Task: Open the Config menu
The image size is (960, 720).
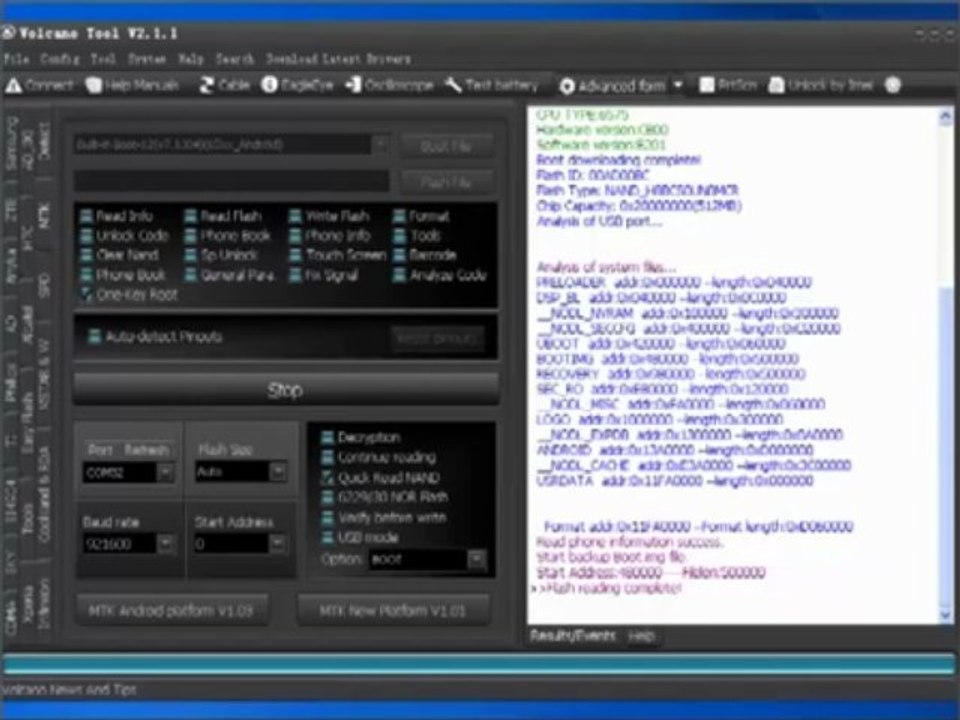Action: click(x=60, y=59)
